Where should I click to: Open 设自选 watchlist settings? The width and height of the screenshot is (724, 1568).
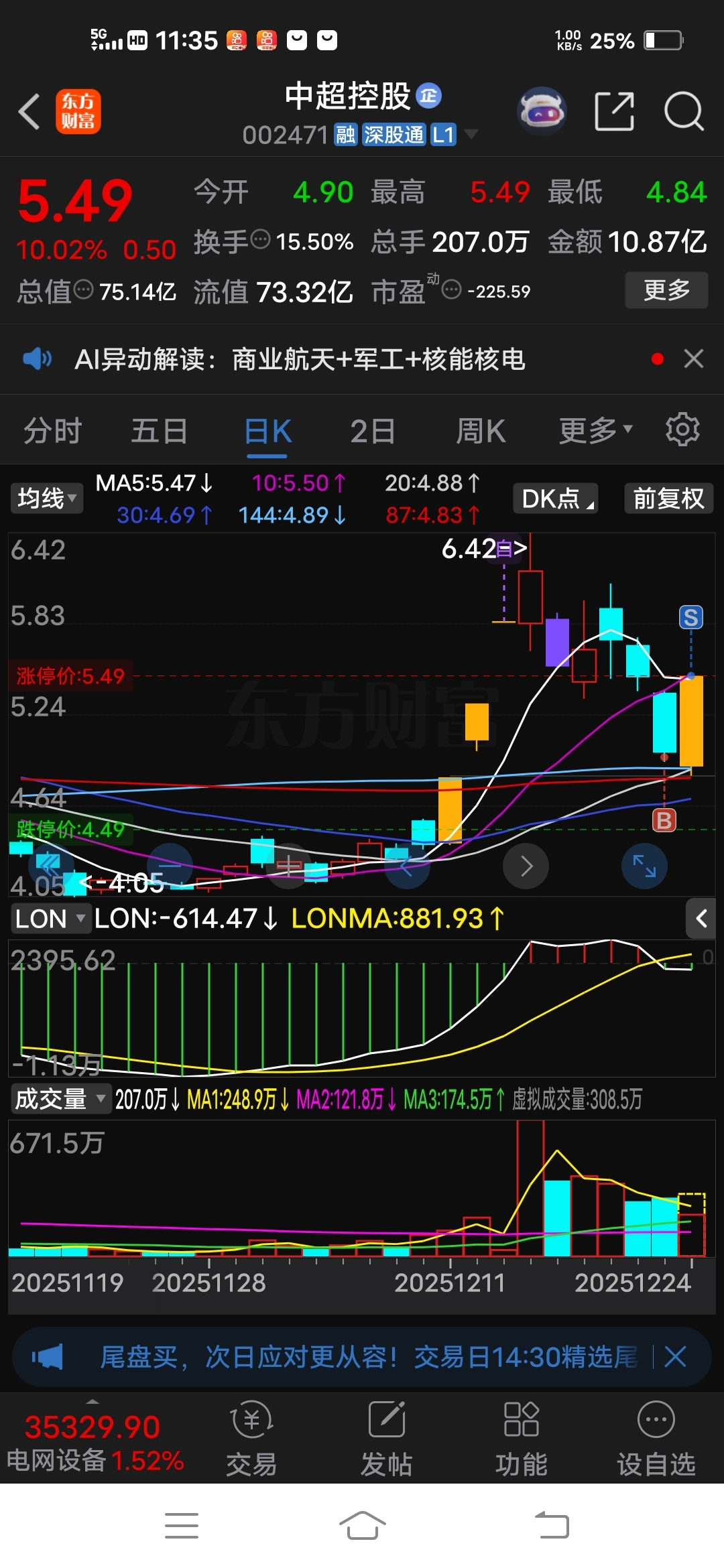(x=656, y=1439)
